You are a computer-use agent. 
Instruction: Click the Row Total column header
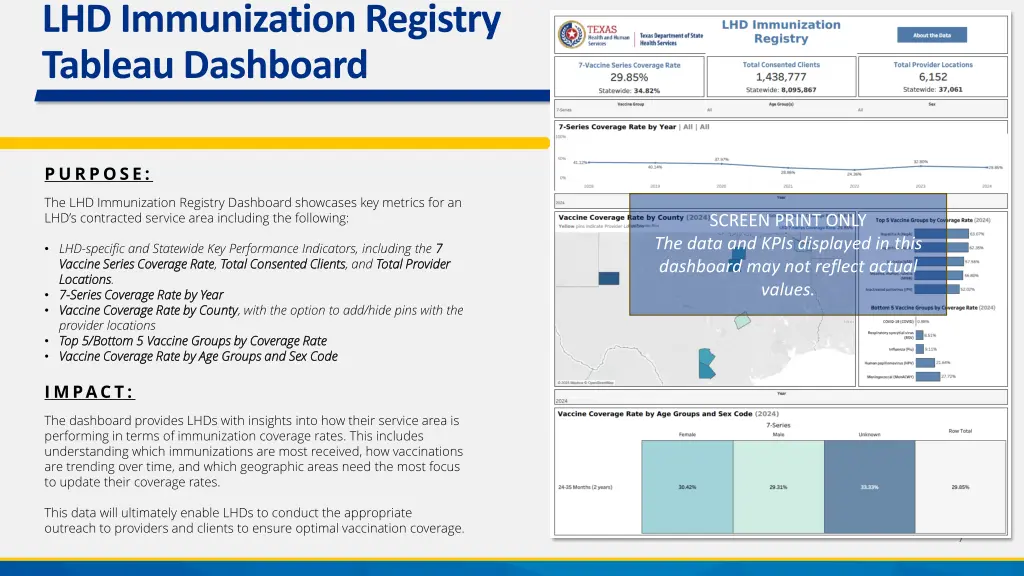coord(960,431)
